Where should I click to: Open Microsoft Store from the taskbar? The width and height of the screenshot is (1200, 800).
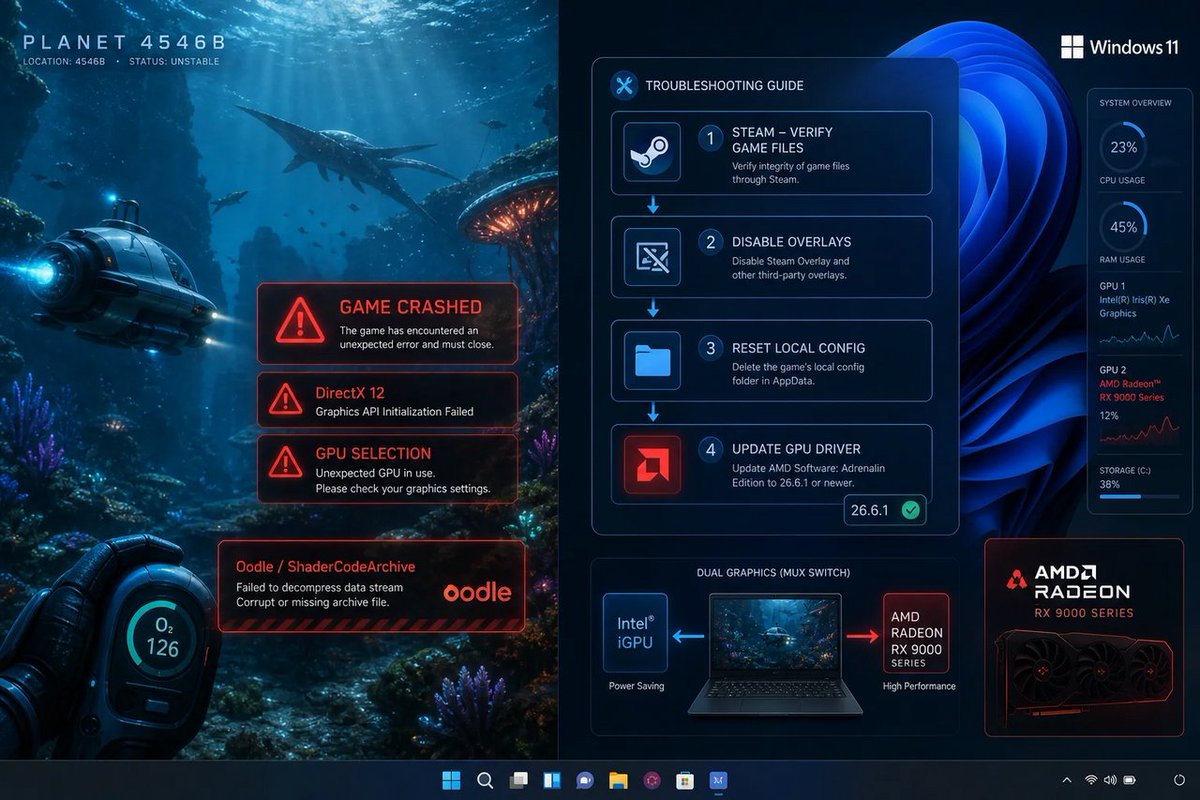click(x=685, y=780)
